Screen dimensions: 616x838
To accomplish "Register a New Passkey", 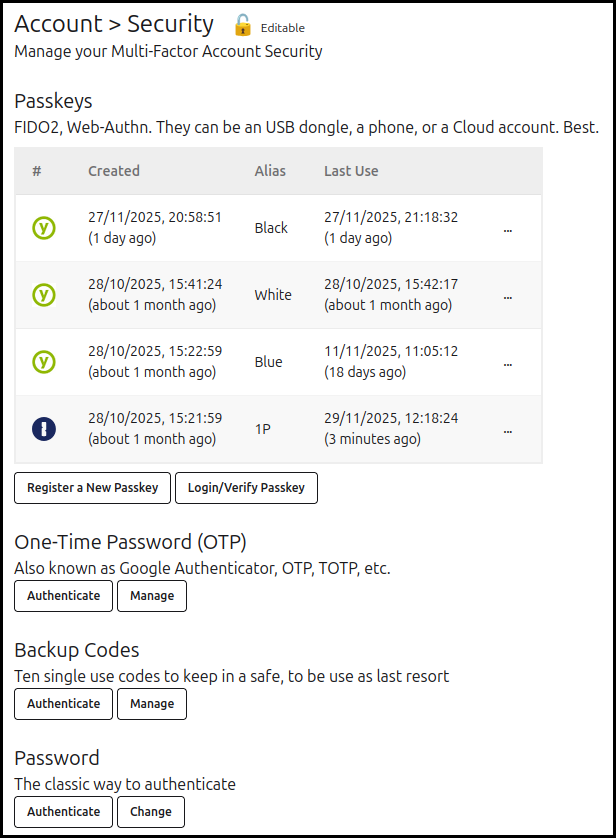I will (x=92, y=488).
